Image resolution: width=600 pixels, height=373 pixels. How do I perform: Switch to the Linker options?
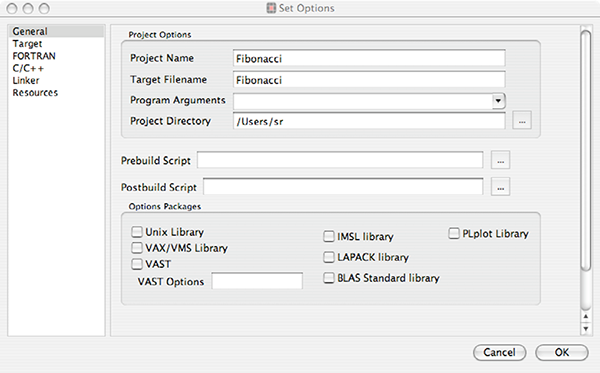coord(26,80)
